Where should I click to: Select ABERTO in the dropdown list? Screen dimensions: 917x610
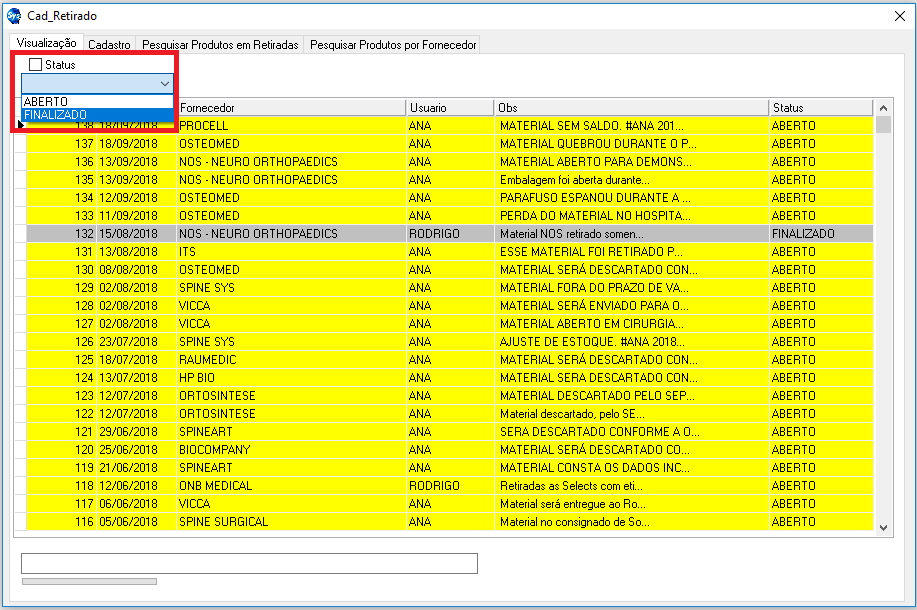46,102
